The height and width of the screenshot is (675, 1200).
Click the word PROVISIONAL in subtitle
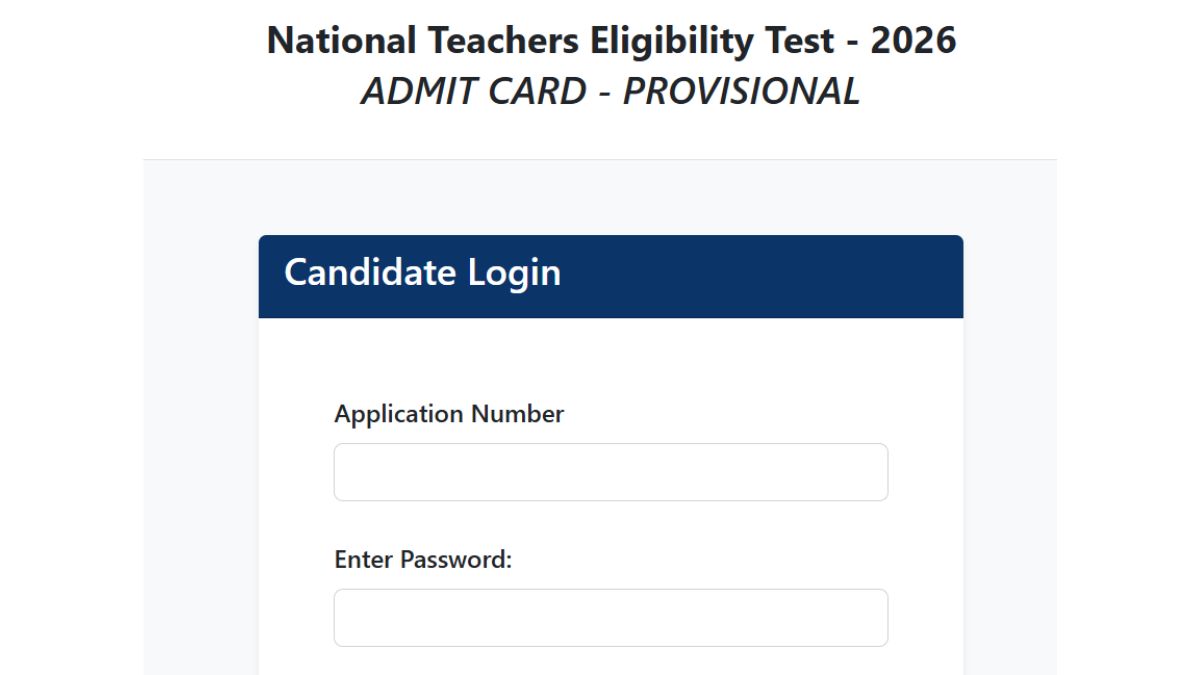[741, 92]
